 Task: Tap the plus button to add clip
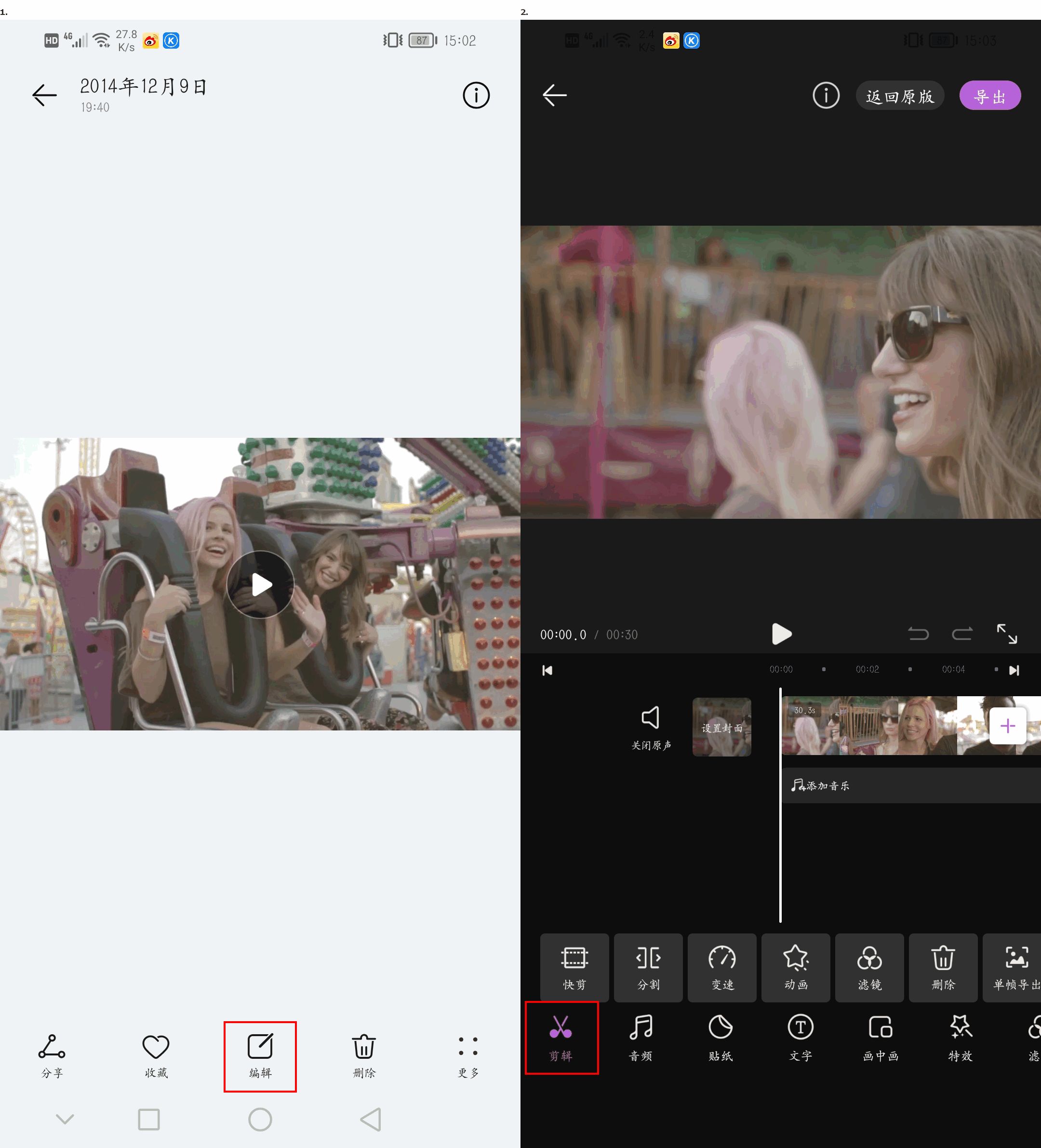point(1007,726)
